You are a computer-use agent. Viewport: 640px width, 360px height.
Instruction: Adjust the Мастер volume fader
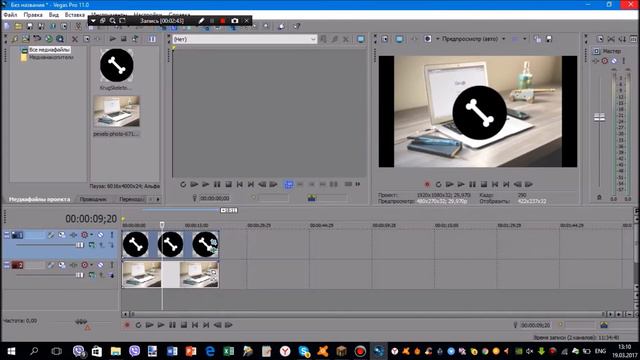(x=599, y=118)
